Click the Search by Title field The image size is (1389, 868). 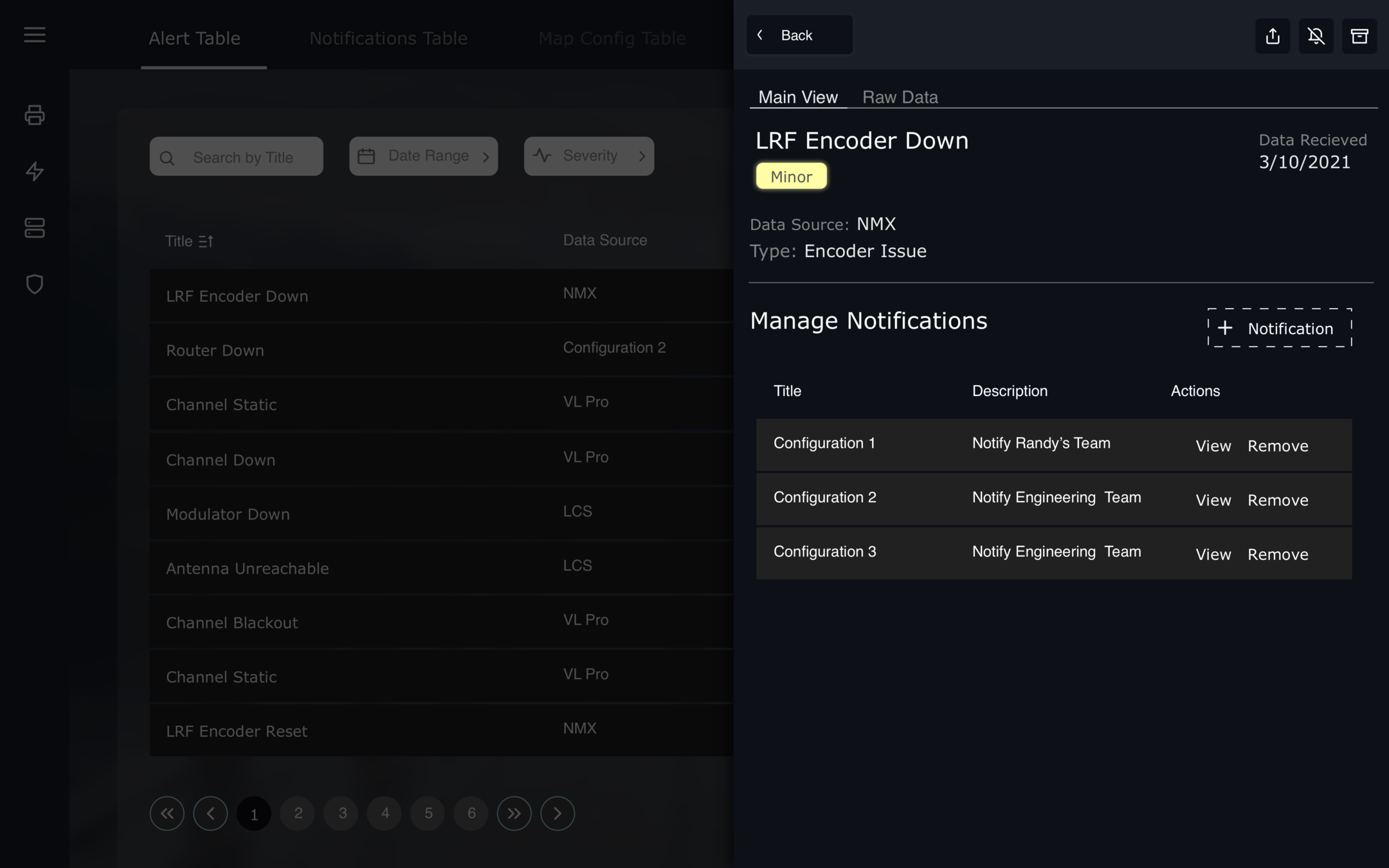[x=237, y=157]
